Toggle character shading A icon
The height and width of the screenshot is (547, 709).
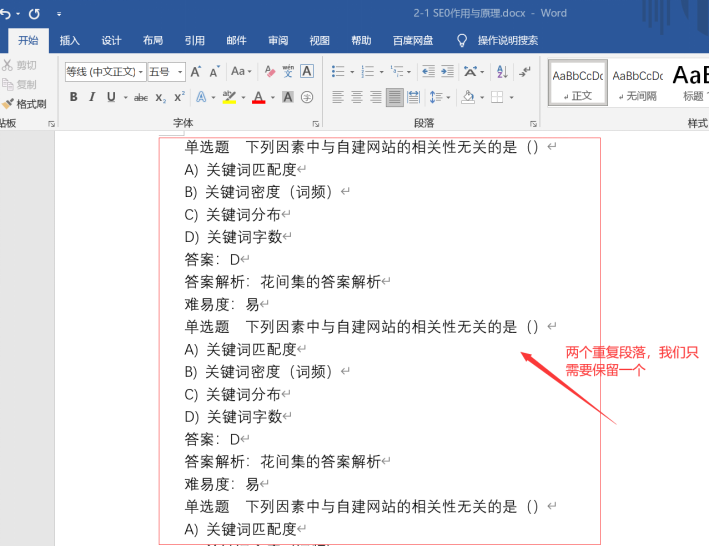[x=288, y=97]
